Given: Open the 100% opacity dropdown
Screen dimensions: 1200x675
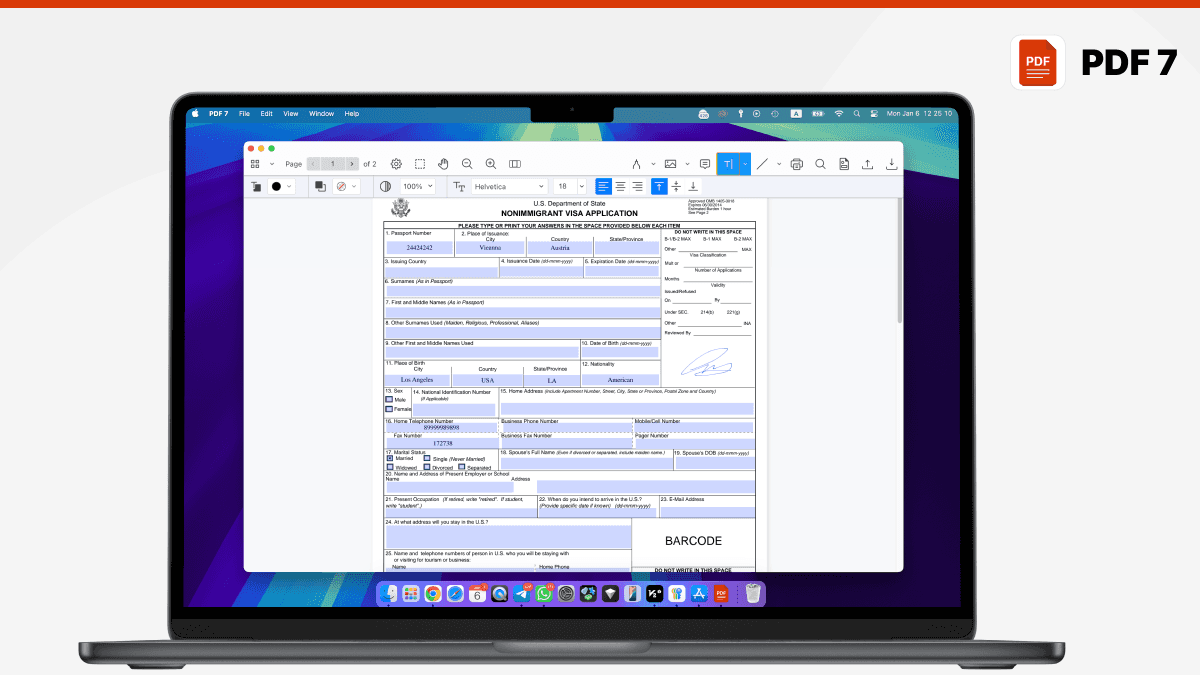Looking at the screenshot, I should (x=417, y=186).
